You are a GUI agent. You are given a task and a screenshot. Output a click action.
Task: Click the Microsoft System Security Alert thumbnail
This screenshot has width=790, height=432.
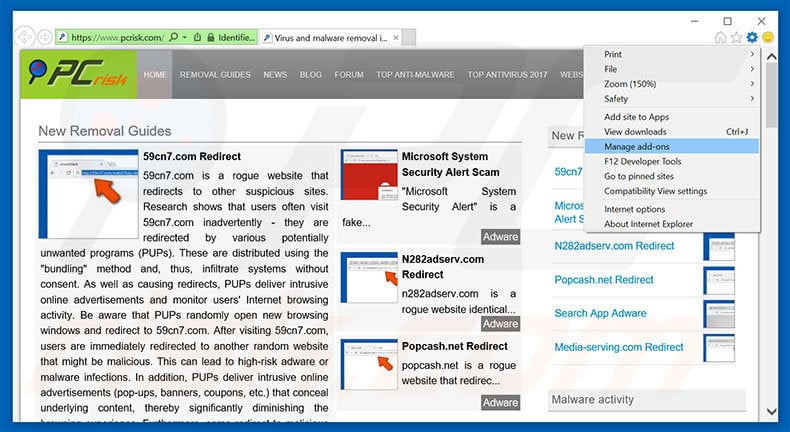point(369,175)
